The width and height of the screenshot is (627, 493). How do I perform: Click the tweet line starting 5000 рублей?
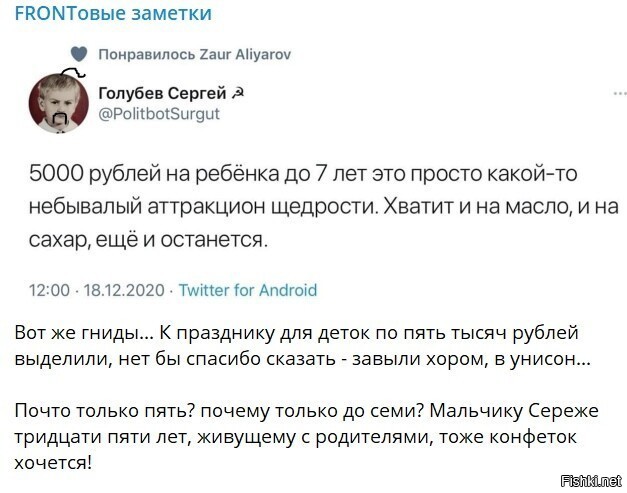303,174
